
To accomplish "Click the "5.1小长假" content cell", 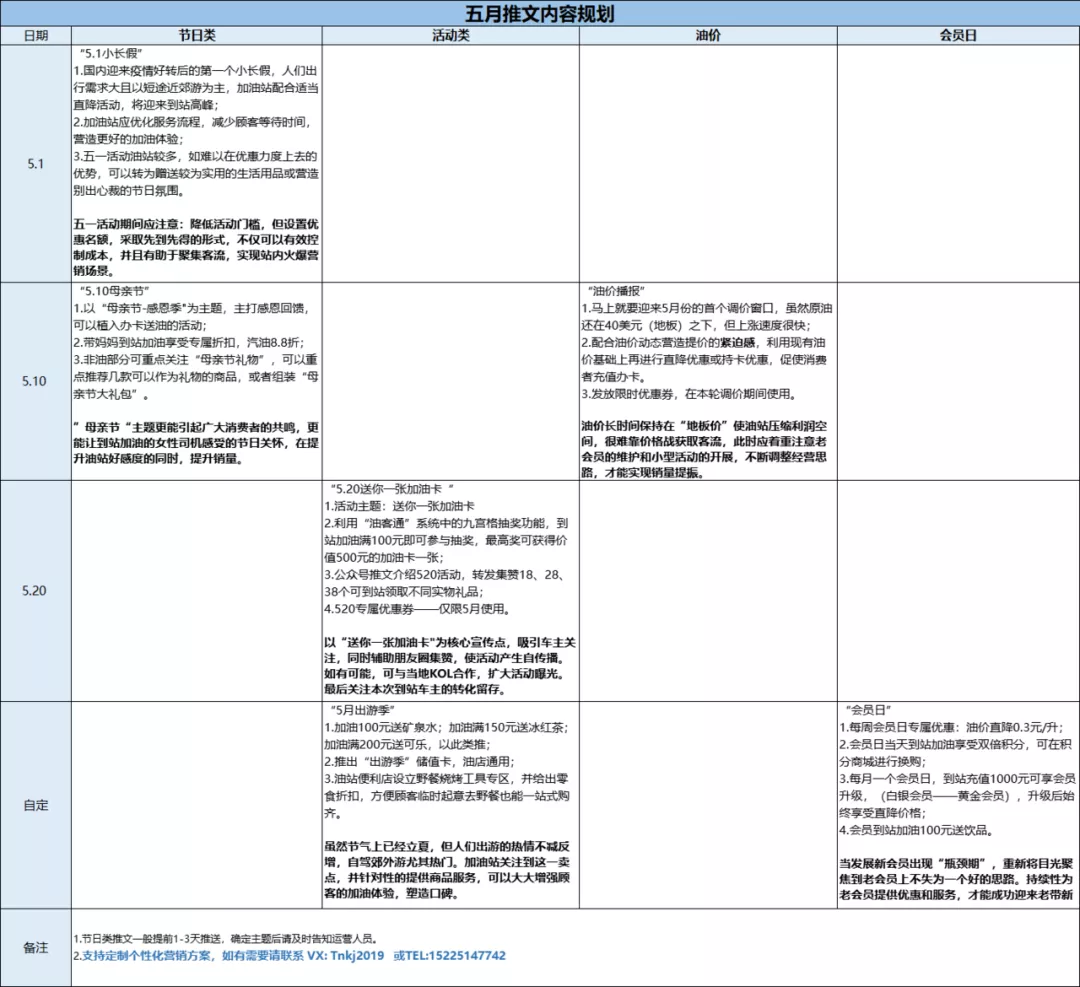I will [197, 163].
